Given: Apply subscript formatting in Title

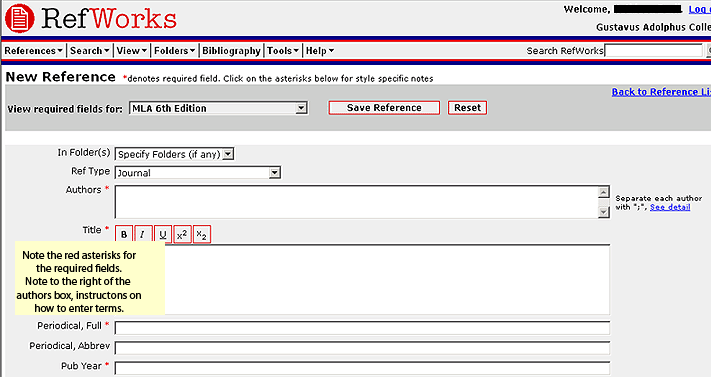Looking at the screenshot, I should 202,235.
